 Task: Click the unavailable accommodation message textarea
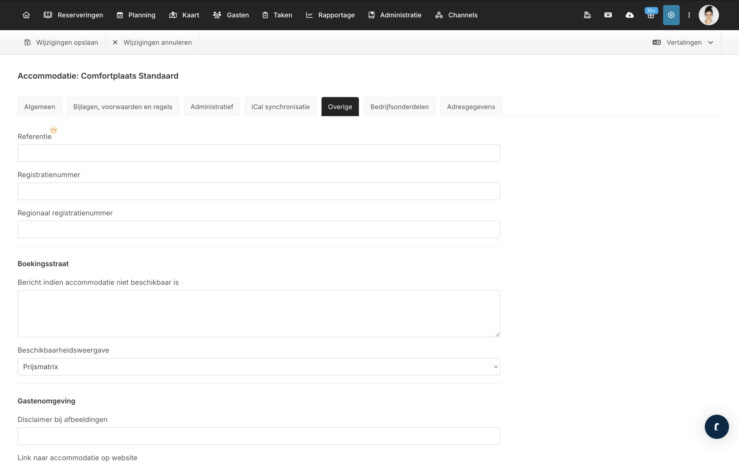(259, 314)
